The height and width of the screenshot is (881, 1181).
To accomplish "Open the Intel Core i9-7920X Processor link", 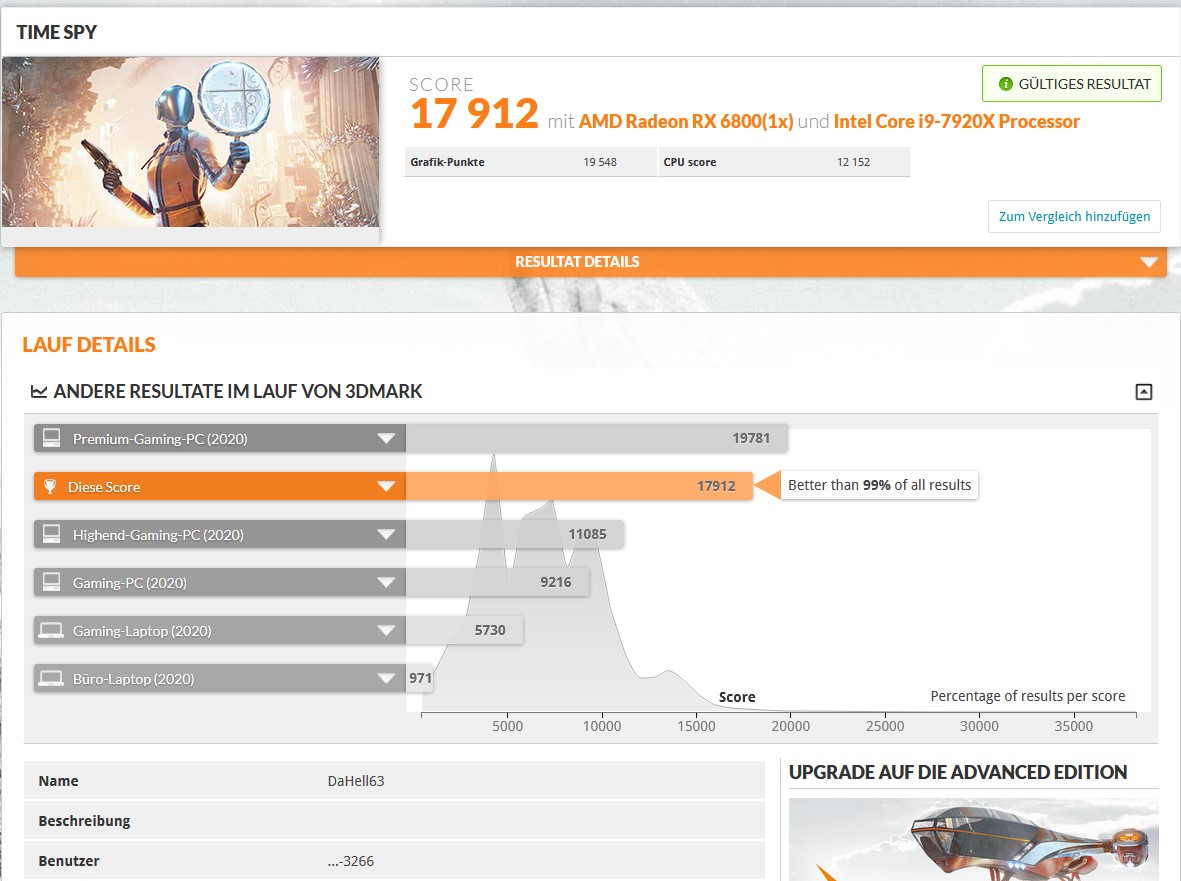I will point(957,121).
